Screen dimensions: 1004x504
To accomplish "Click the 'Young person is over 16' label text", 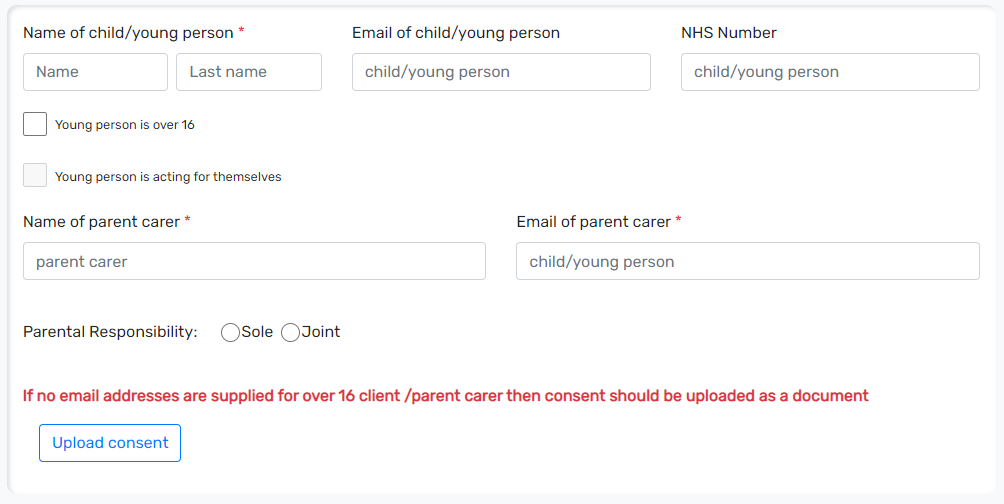I will [124, 125].
